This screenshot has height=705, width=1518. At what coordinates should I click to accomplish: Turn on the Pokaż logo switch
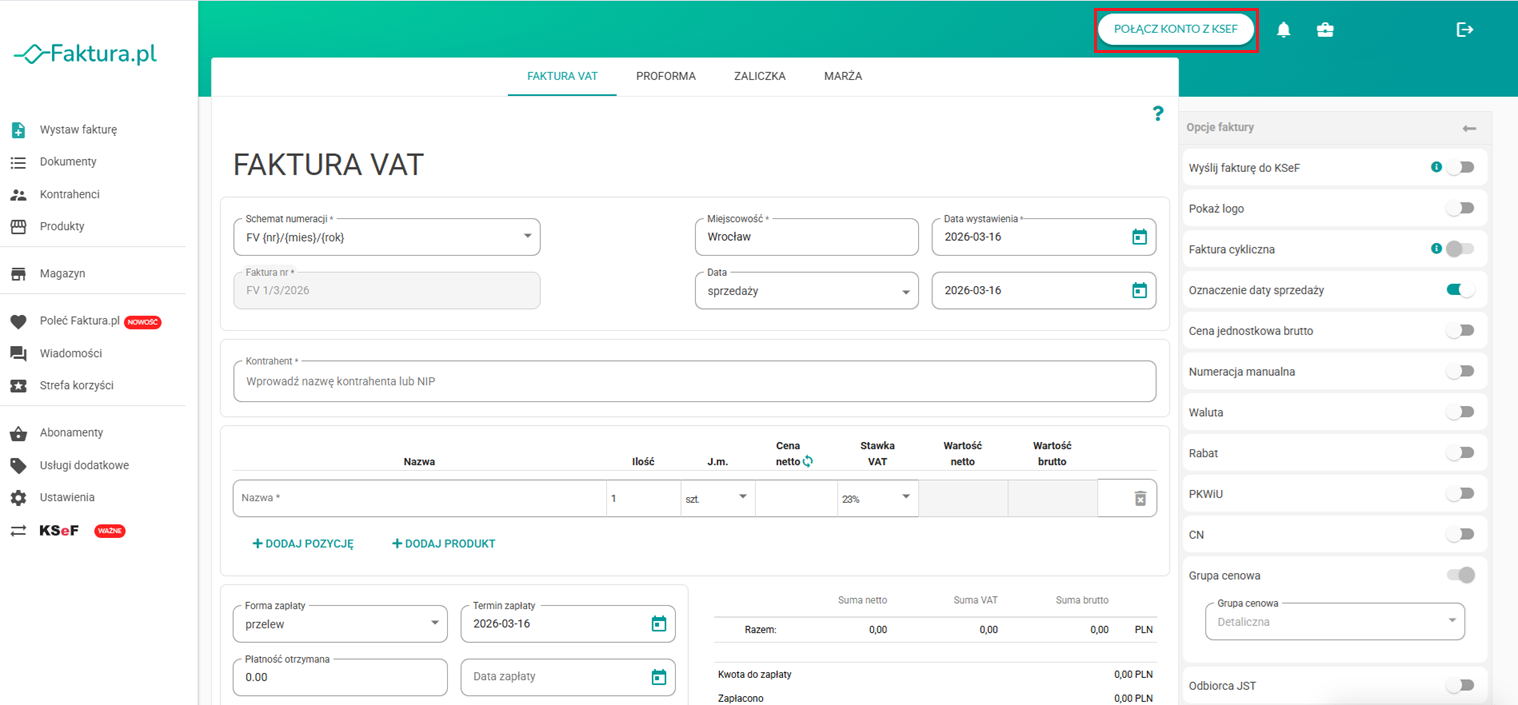coord(1460,209)
